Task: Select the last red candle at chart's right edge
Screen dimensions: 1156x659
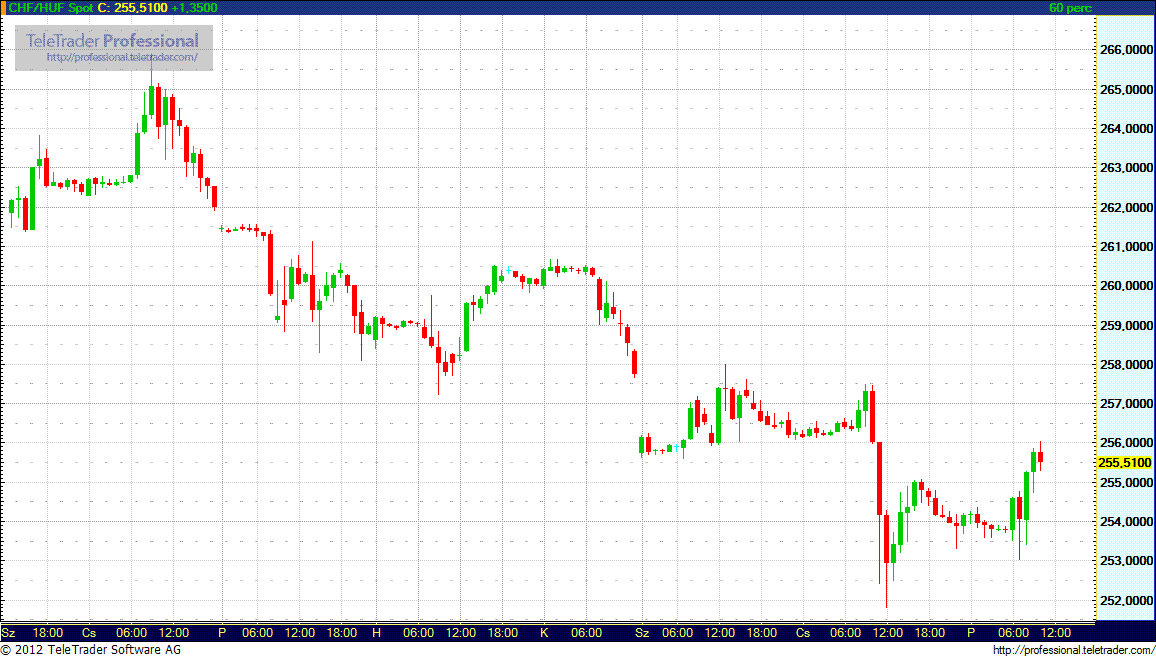Action: coord(1041,459)
